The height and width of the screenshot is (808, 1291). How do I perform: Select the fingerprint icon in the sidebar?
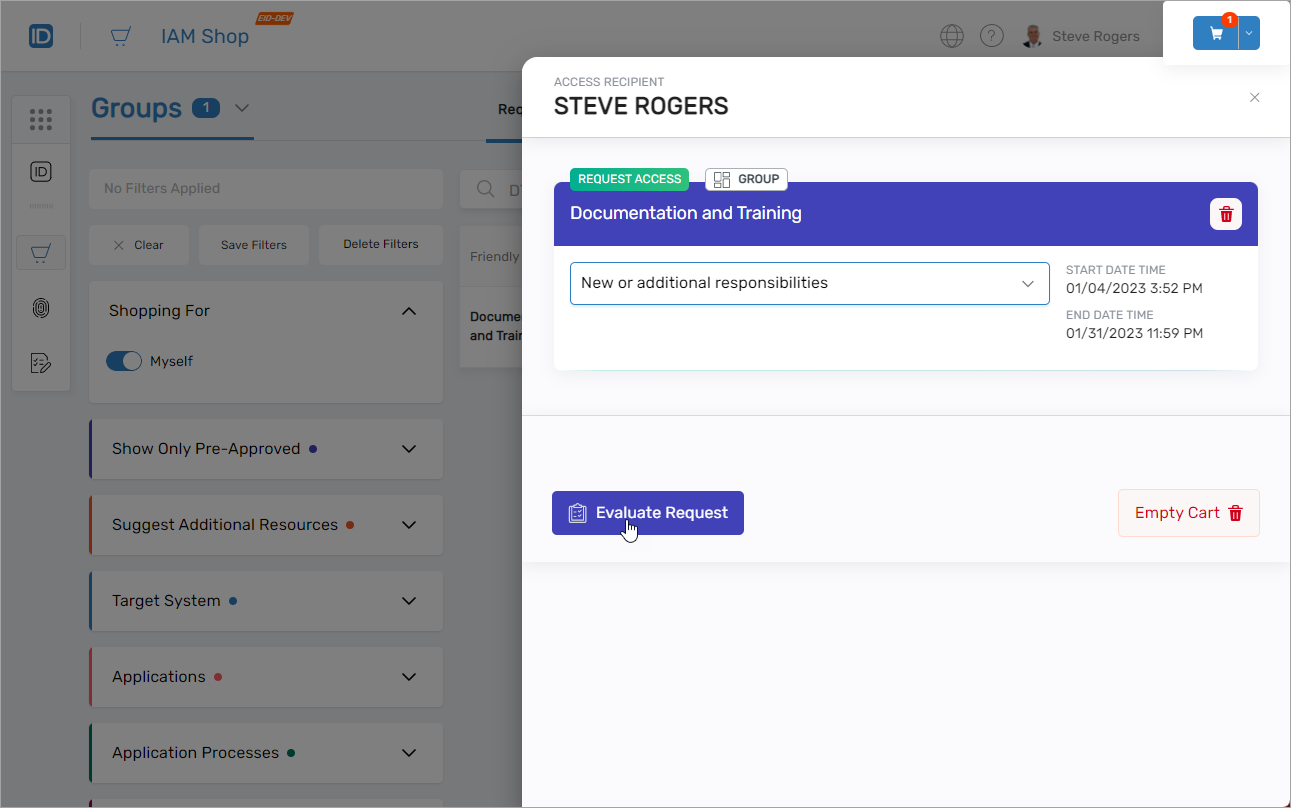40,308
